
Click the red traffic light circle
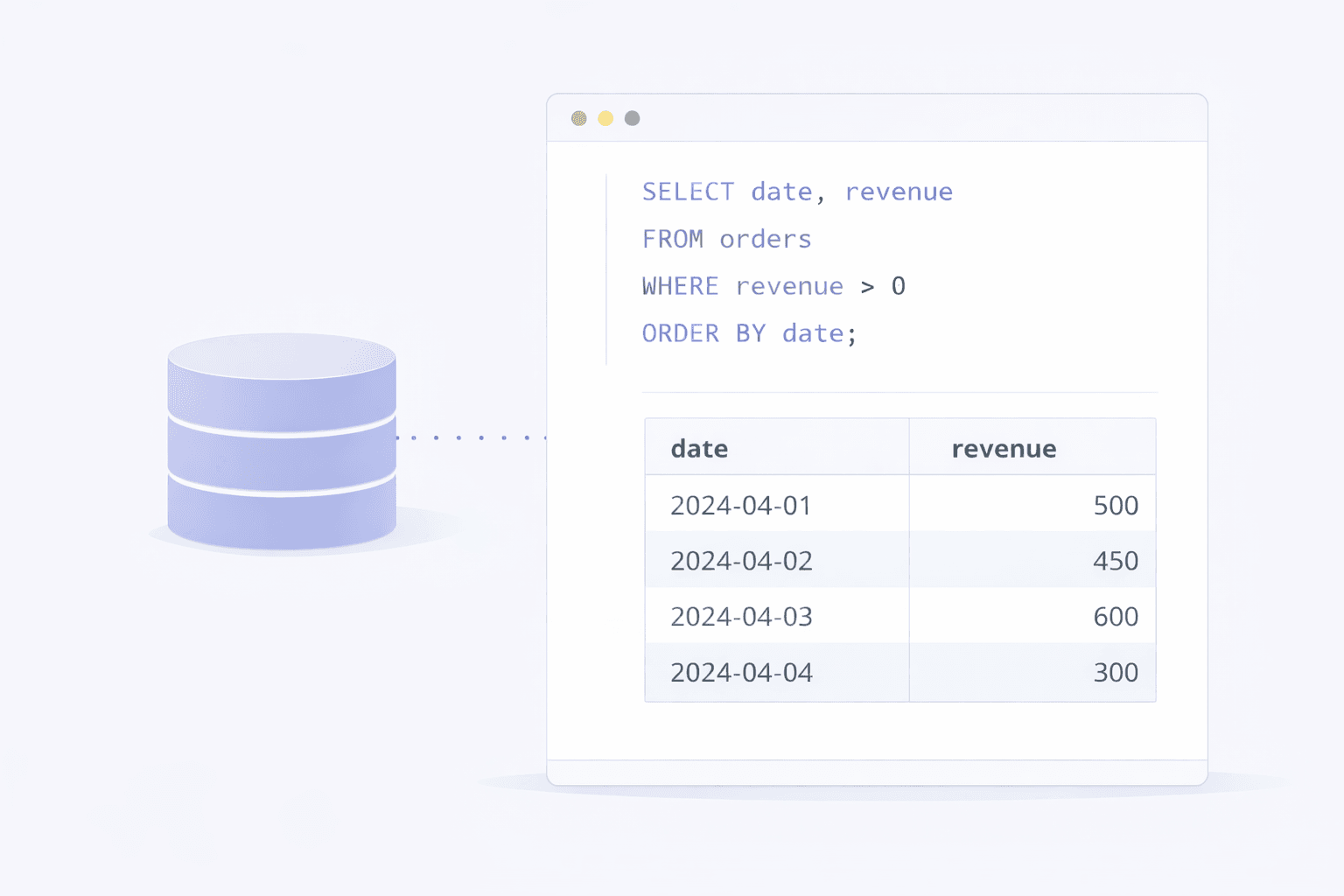coord(578,117)
